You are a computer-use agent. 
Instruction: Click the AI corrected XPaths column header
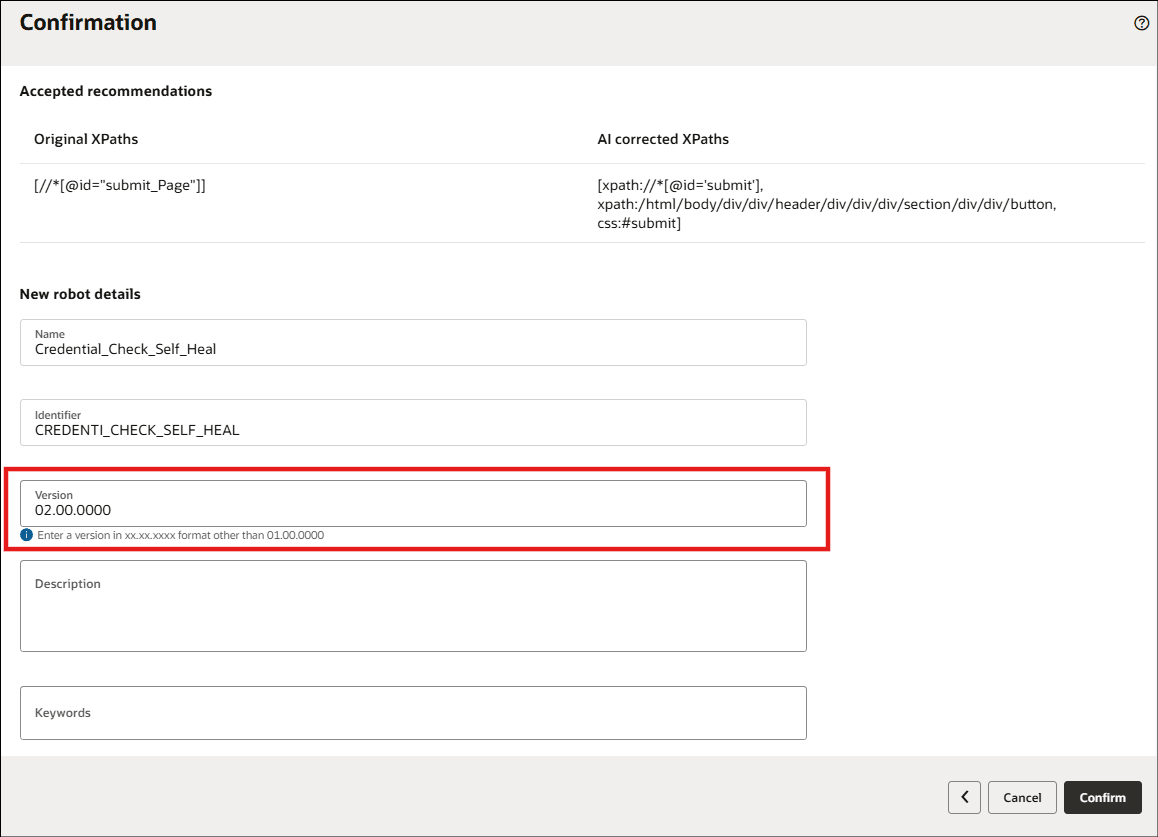coord(663,139)
